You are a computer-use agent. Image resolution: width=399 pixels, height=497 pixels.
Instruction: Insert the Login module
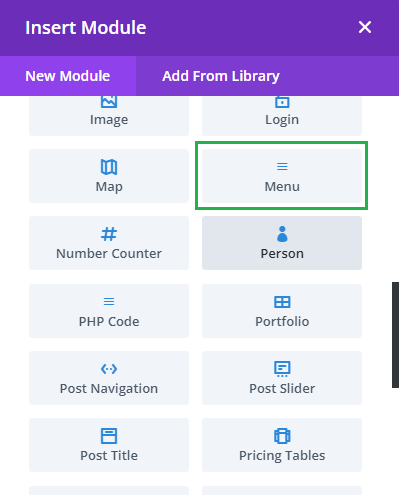[282, 116]
